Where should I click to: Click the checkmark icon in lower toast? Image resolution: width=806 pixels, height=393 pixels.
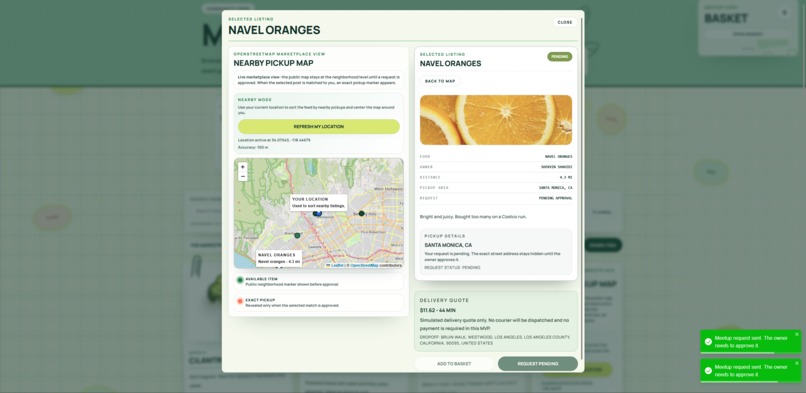(x=708, y=370)
